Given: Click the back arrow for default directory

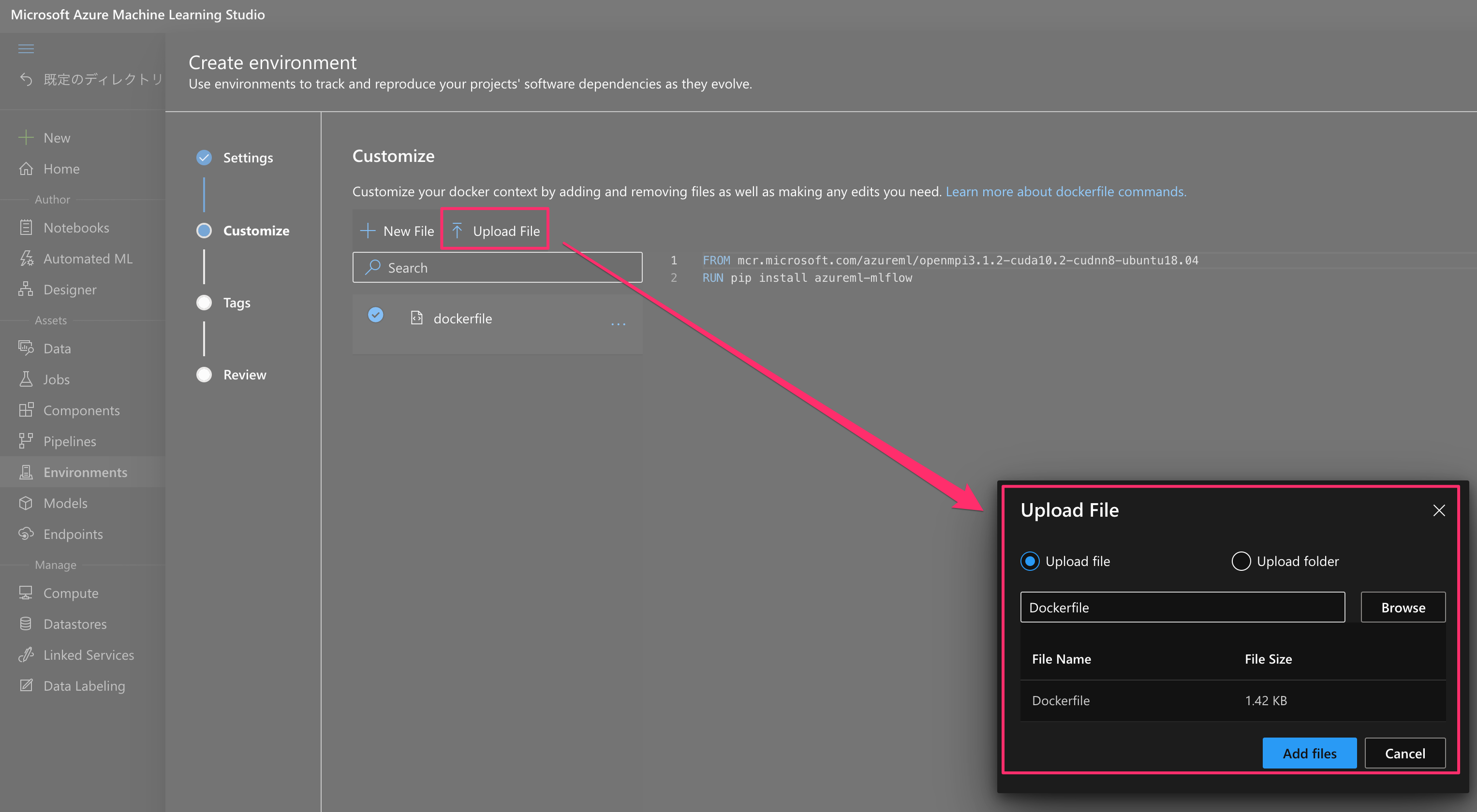Looking at the screenshot, I should 26,79.
